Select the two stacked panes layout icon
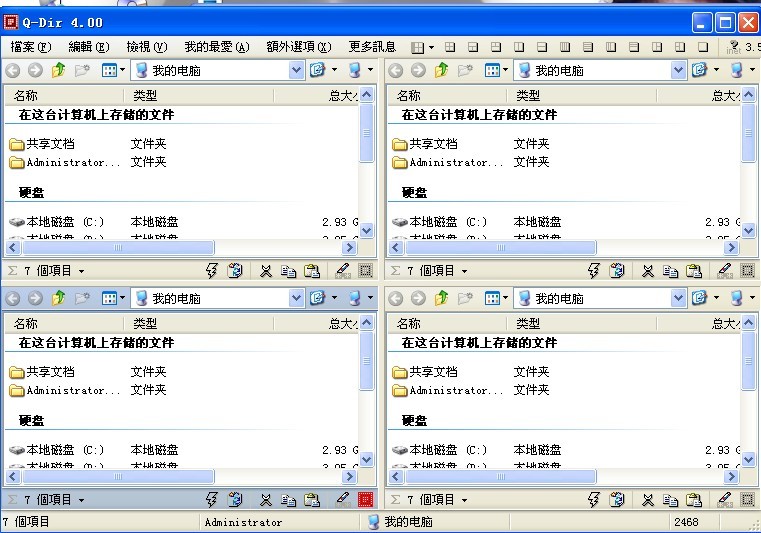This screenshot has height=533, width=761. click(542, 47)
